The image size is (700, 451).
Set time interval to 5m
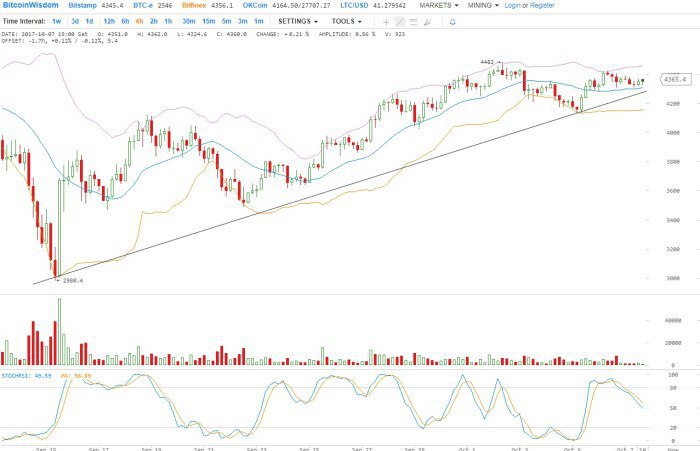226,21
